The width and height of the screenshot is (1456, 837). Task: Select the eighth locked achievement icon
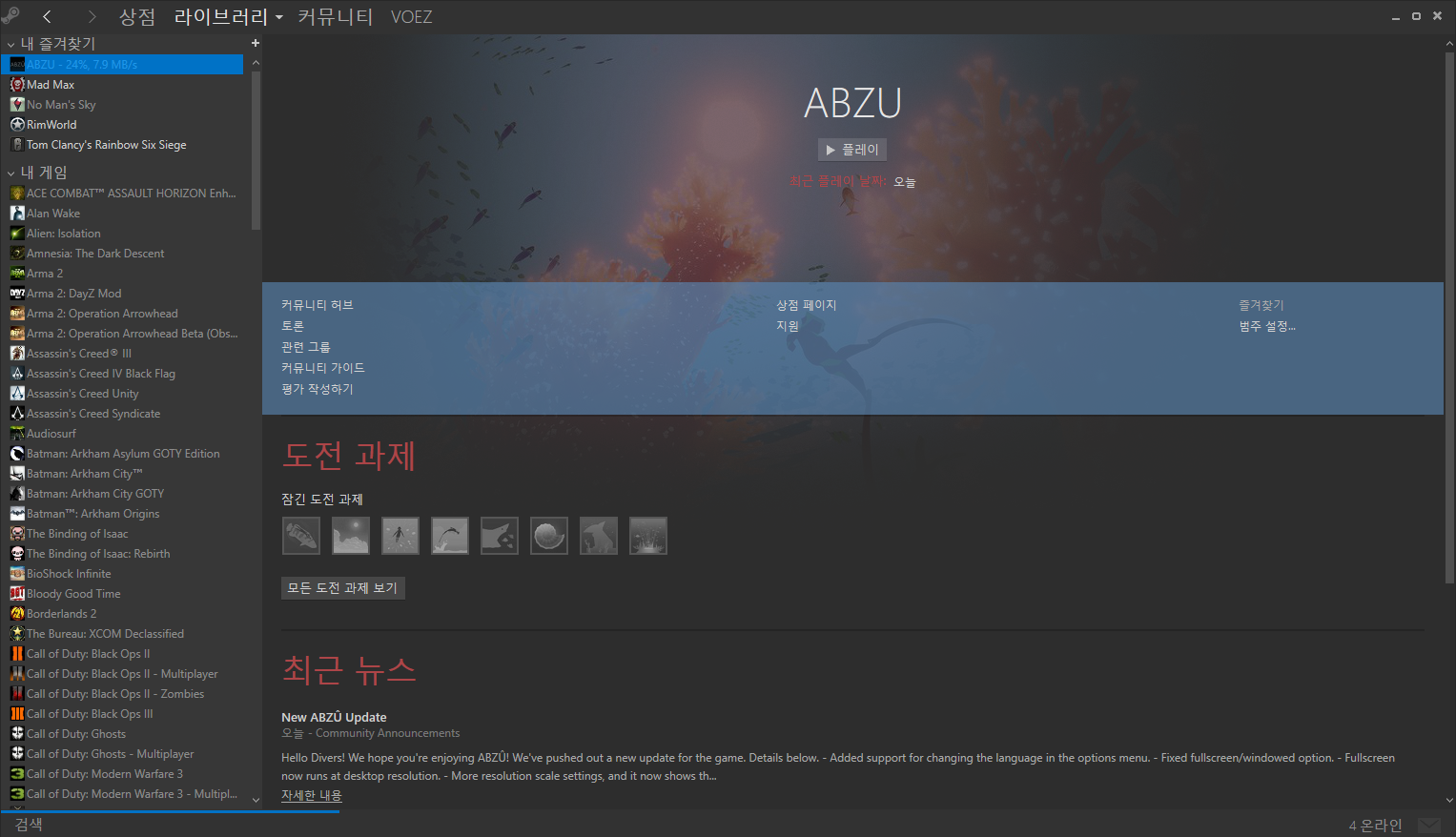pos(648,536)
